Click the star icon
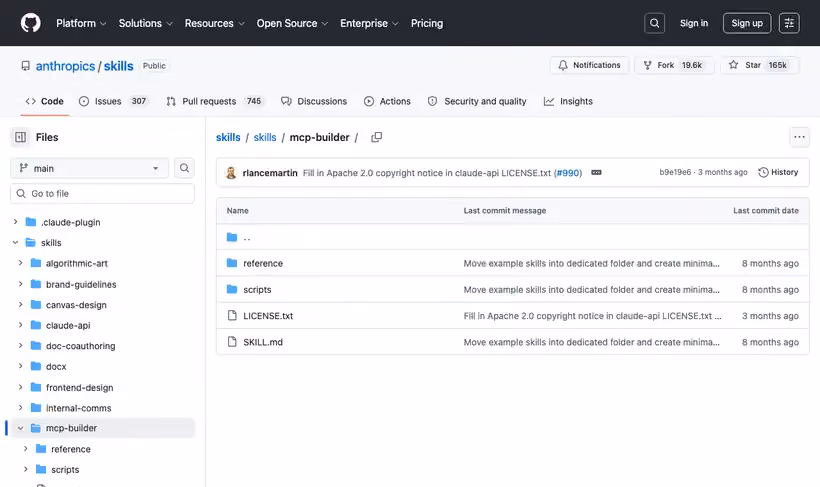 click(734, 65)
